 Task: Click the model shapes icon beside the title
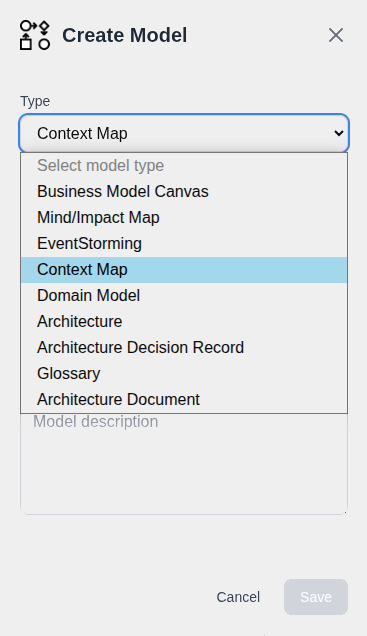(35, 35)
